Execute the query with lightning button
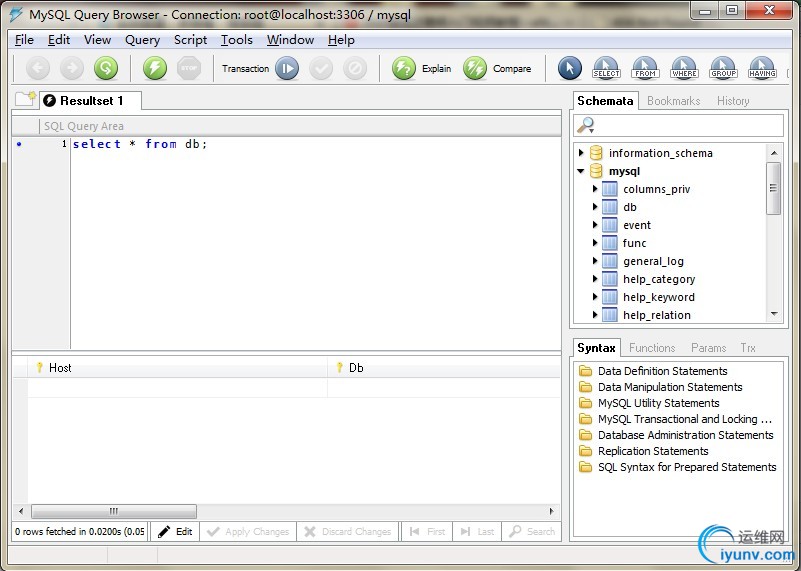Screen dimensions: 801x571 (x=155, y=68)
